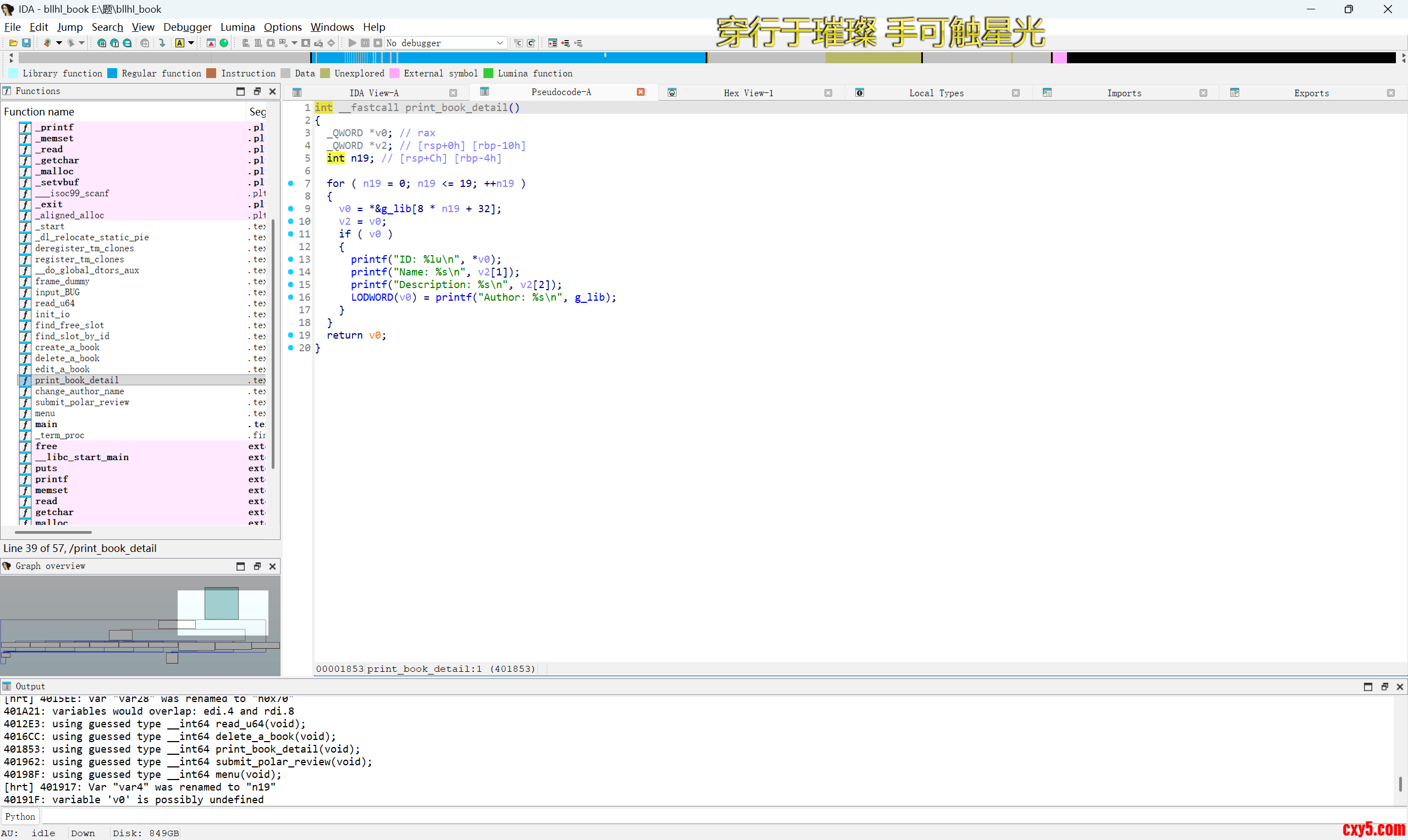Click the Python console language button

pyautogui.click(x=20, y=816)
